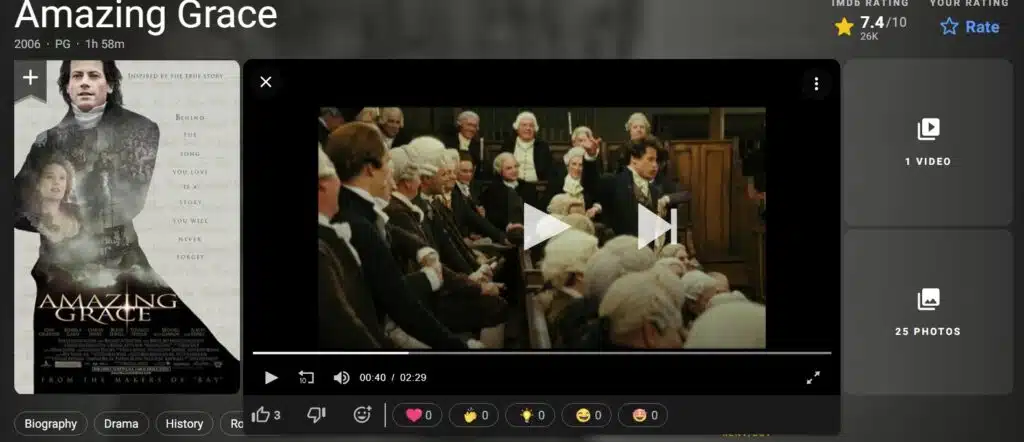Rate this movie with star button

[970, 27]
